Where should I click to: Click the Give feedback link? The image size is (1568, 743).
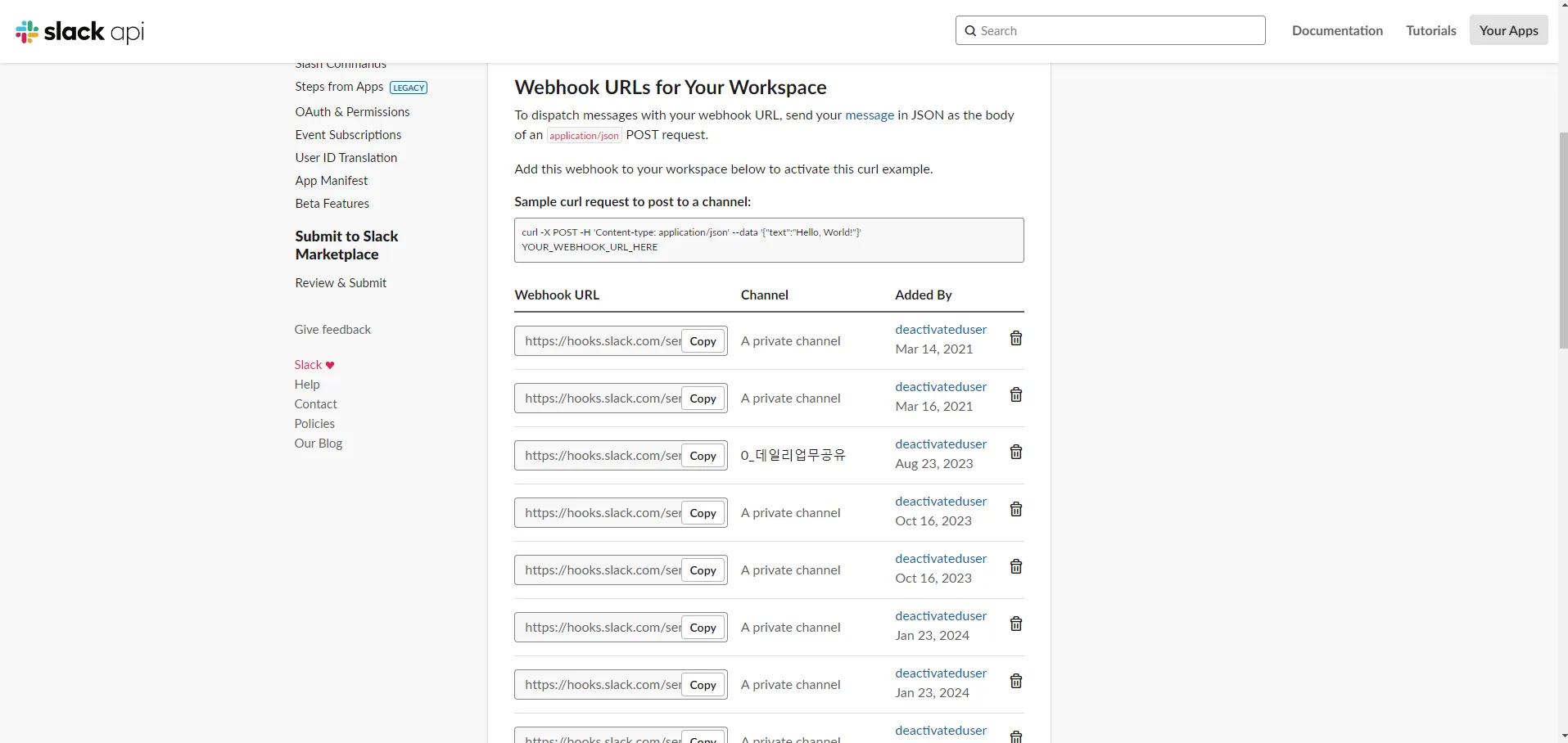[332, 330]
